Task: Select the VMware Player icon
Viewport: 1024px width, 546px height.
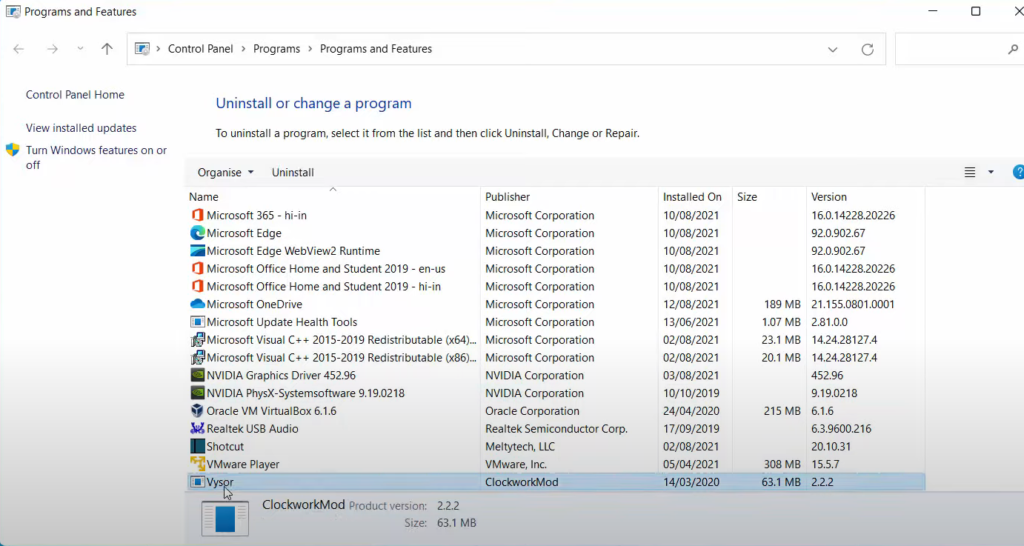Action: (x=197, y=465)
